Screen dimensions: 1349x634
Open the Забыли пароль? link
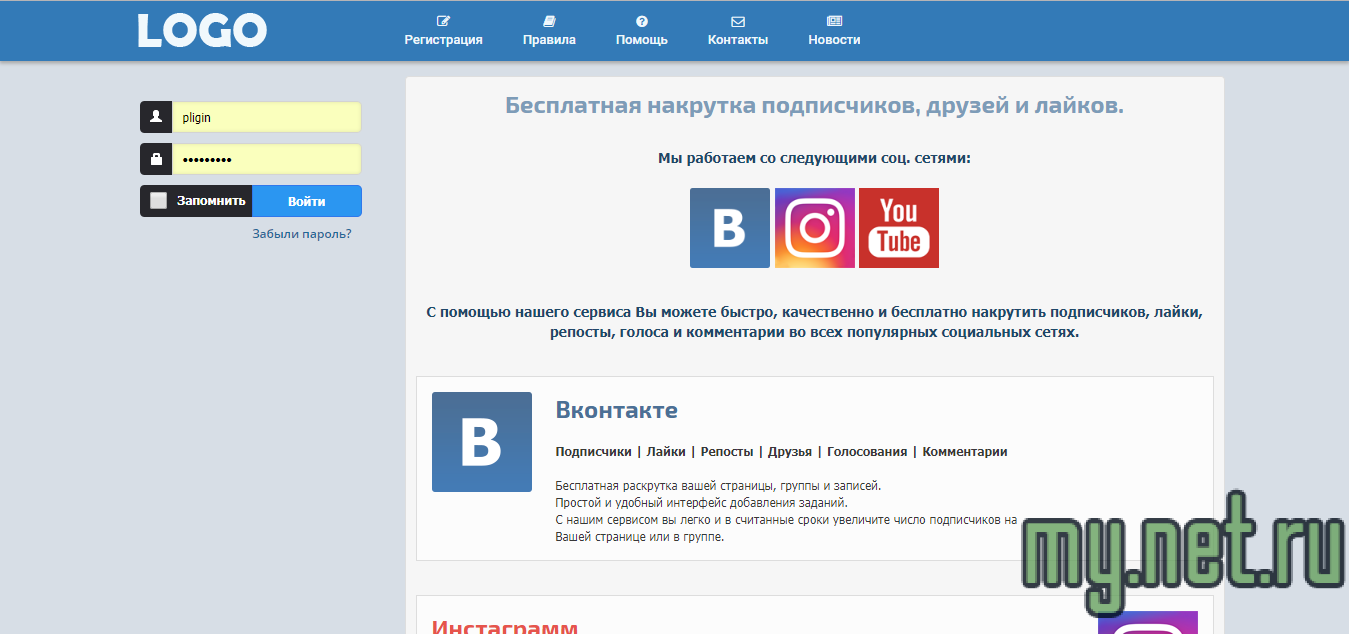[302, 234]
